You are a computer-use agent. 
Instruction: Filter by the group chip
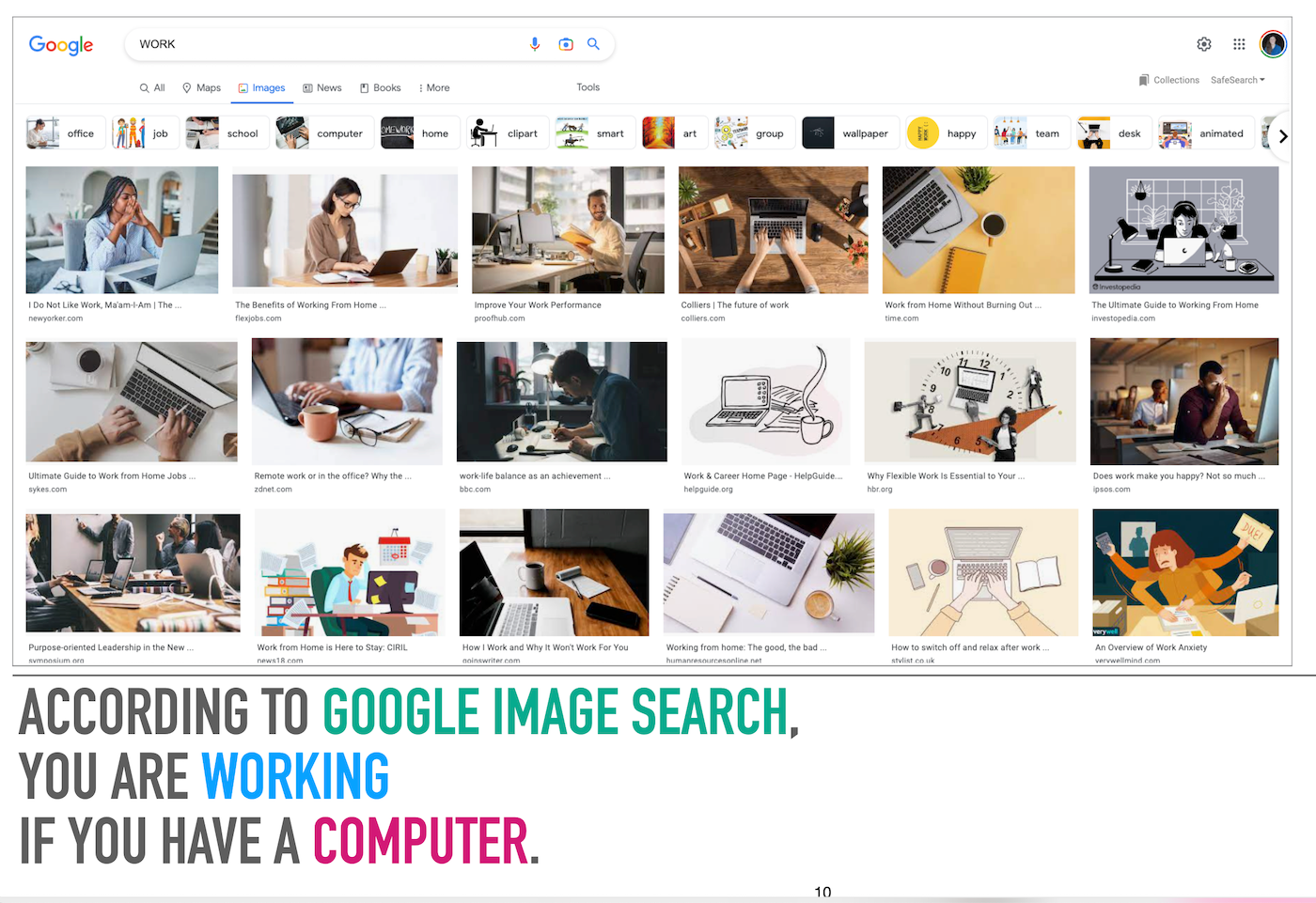pyautogui.click(x=754, y=133)
